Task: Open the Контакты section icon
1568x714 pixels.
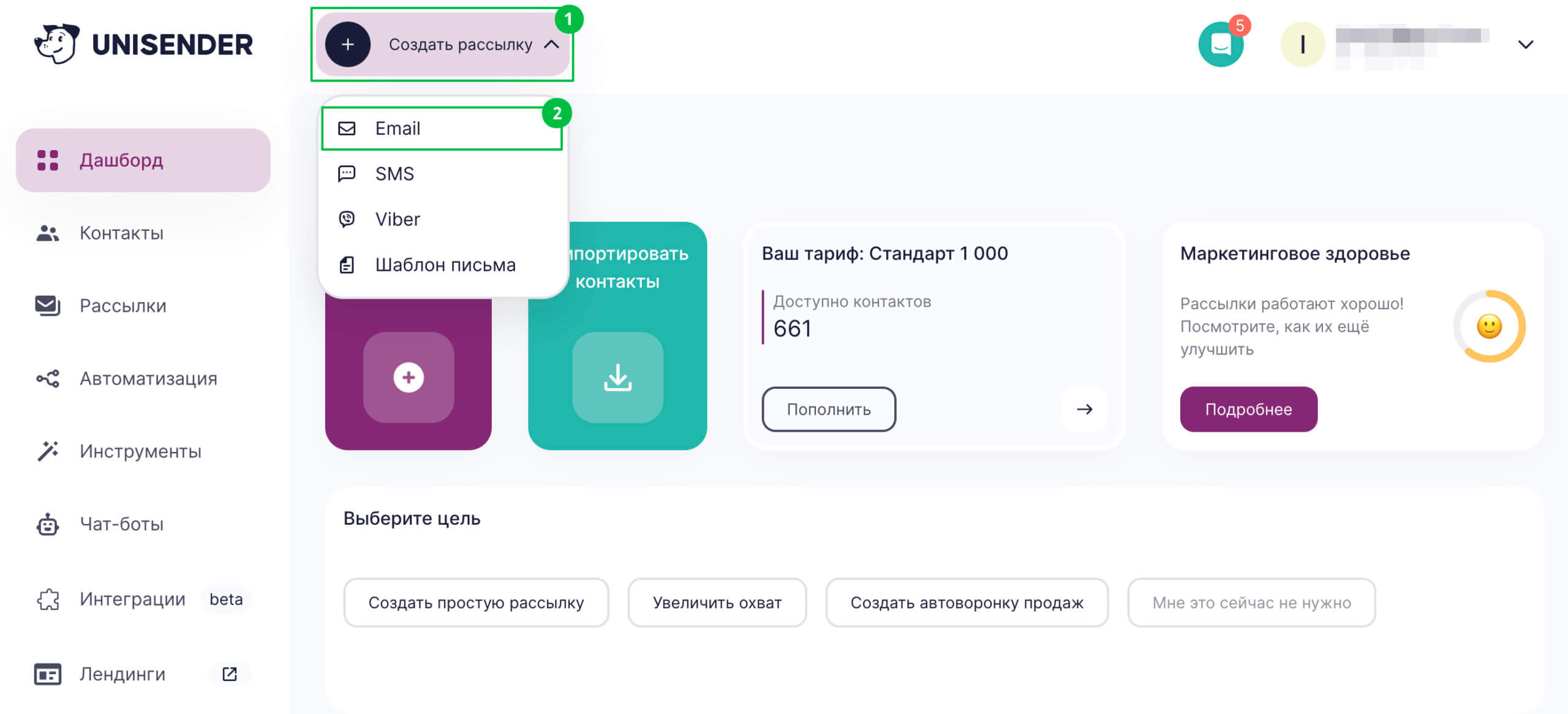Action: click(48, 233)
